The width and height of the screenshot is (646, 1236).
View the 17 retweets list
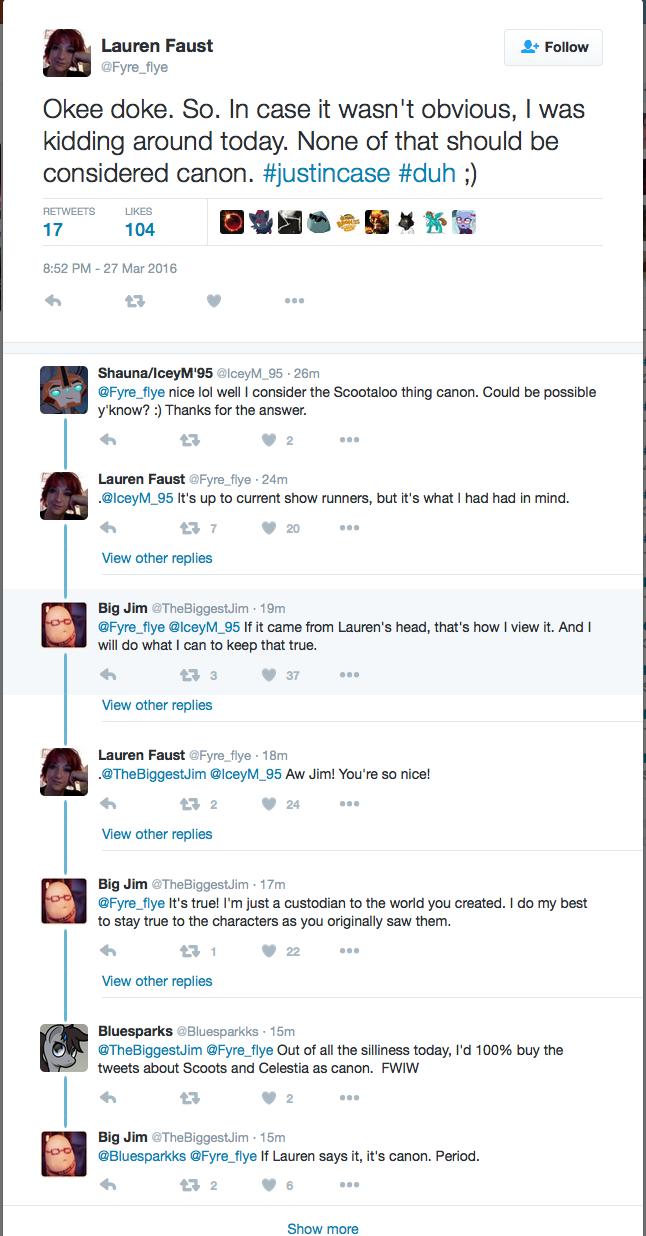(53, 229)
